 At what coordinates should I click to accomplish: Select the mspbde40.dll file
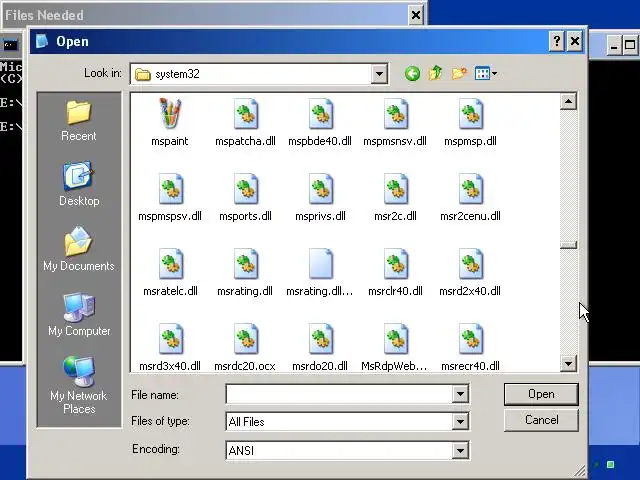[320, 121]
